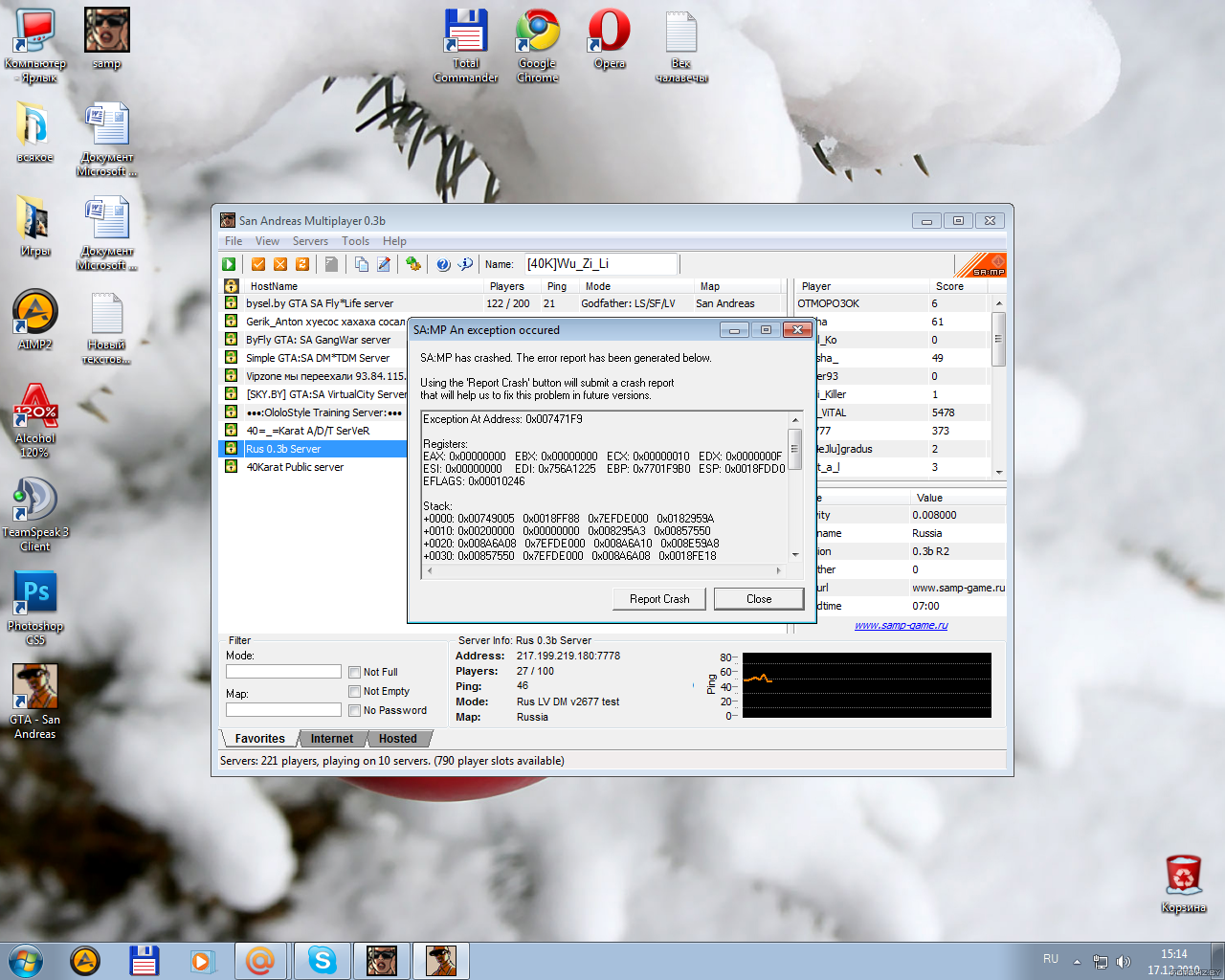Open Total Commander desktop shortcut

click(466, 46)
